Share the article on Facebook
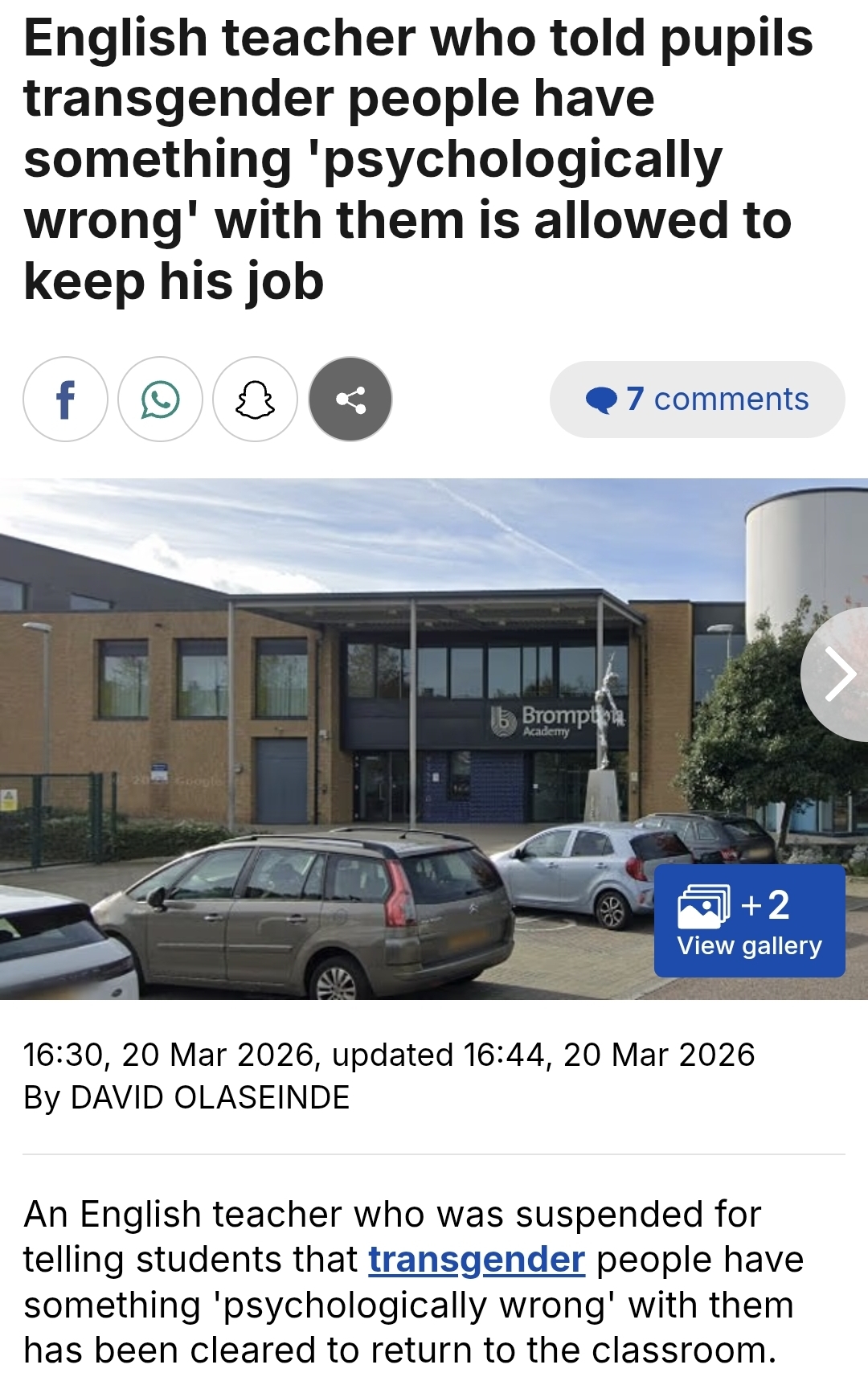The image size is (868, 1377). (x=65, y=400)
